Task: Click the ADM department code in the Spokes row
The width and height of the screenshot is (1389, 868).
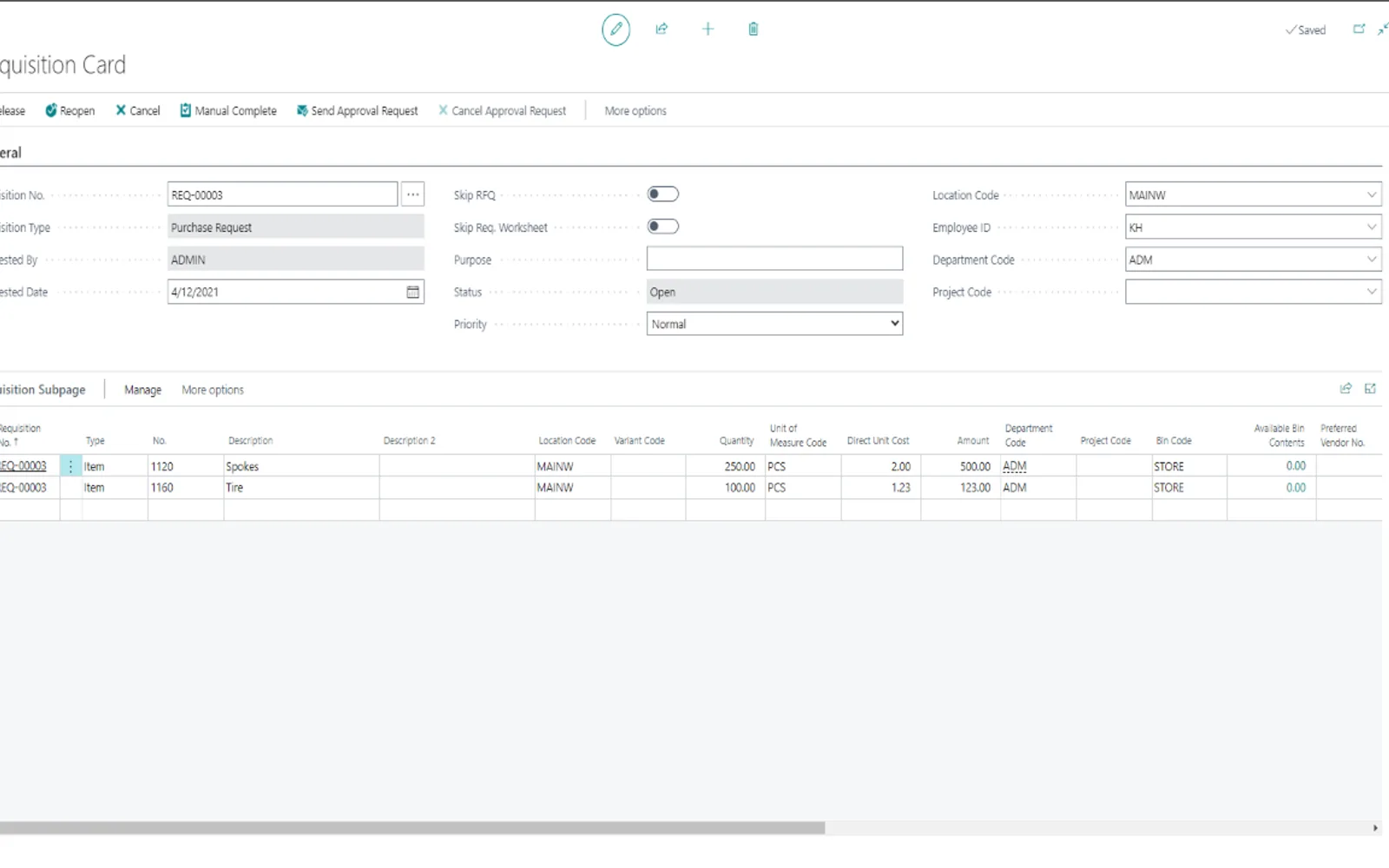Action: point(1014,466)
